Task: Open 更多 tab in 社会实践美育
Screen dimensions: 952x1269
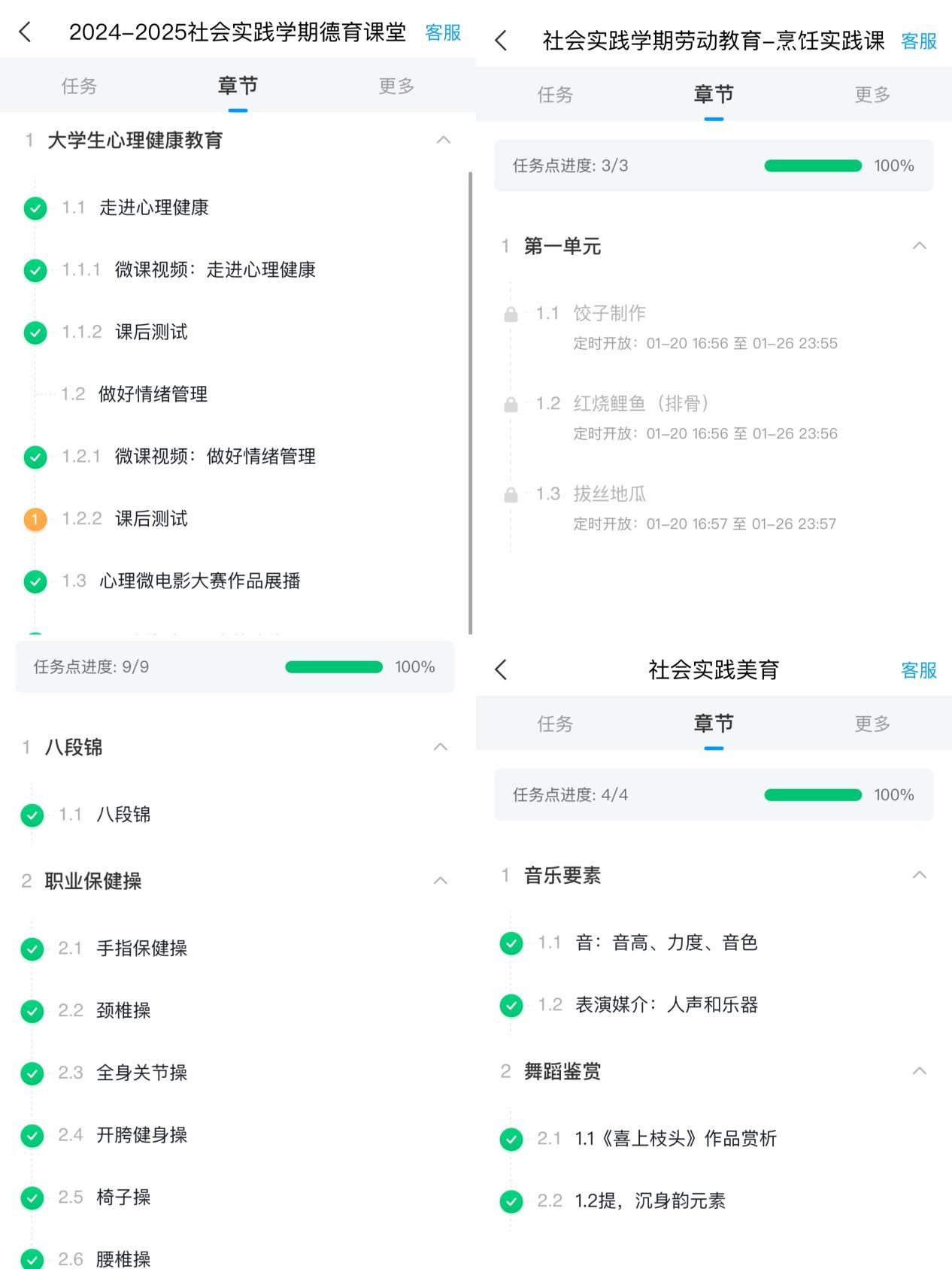Action: [872, 724]
